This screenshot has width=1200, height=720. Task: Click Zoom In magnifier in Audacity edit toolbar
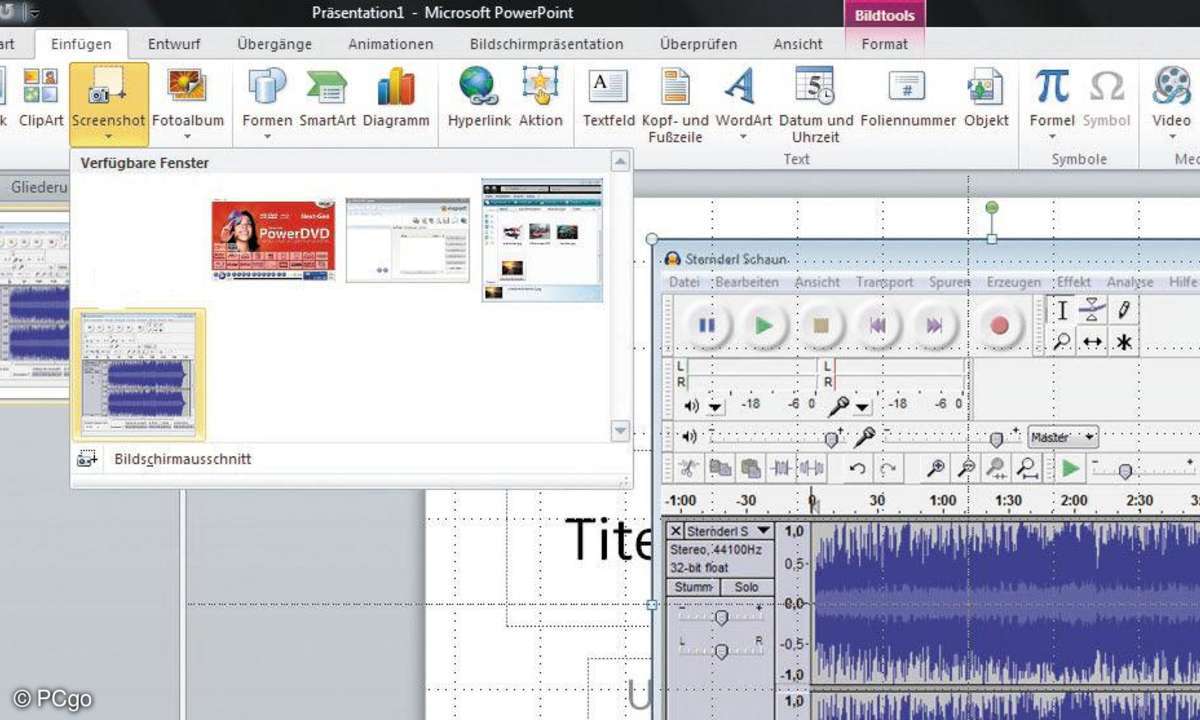(x=937, y=468)
